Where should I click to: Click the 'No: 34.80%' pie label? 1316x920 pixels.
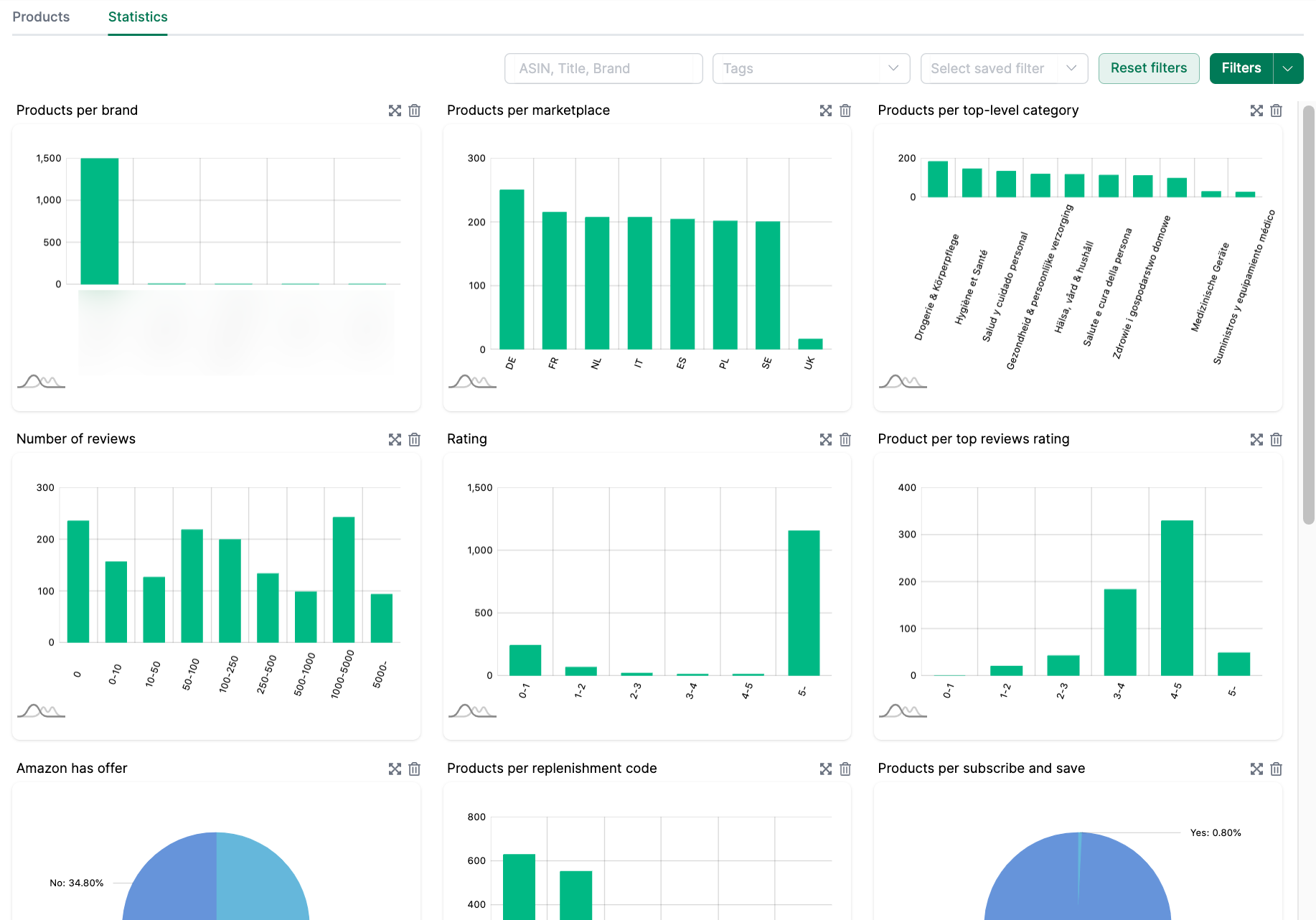pos(77,883)
